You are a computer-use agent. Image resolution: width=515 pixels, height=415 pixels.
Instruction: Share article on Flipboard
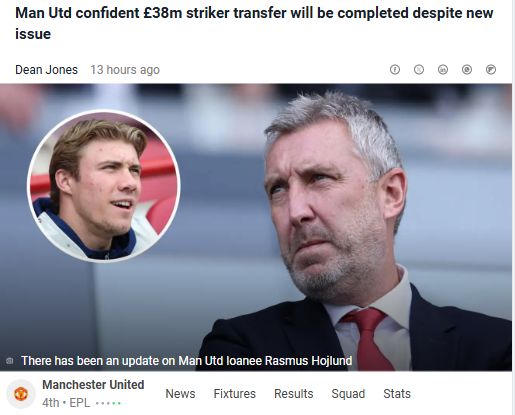(x=491, y=70)
